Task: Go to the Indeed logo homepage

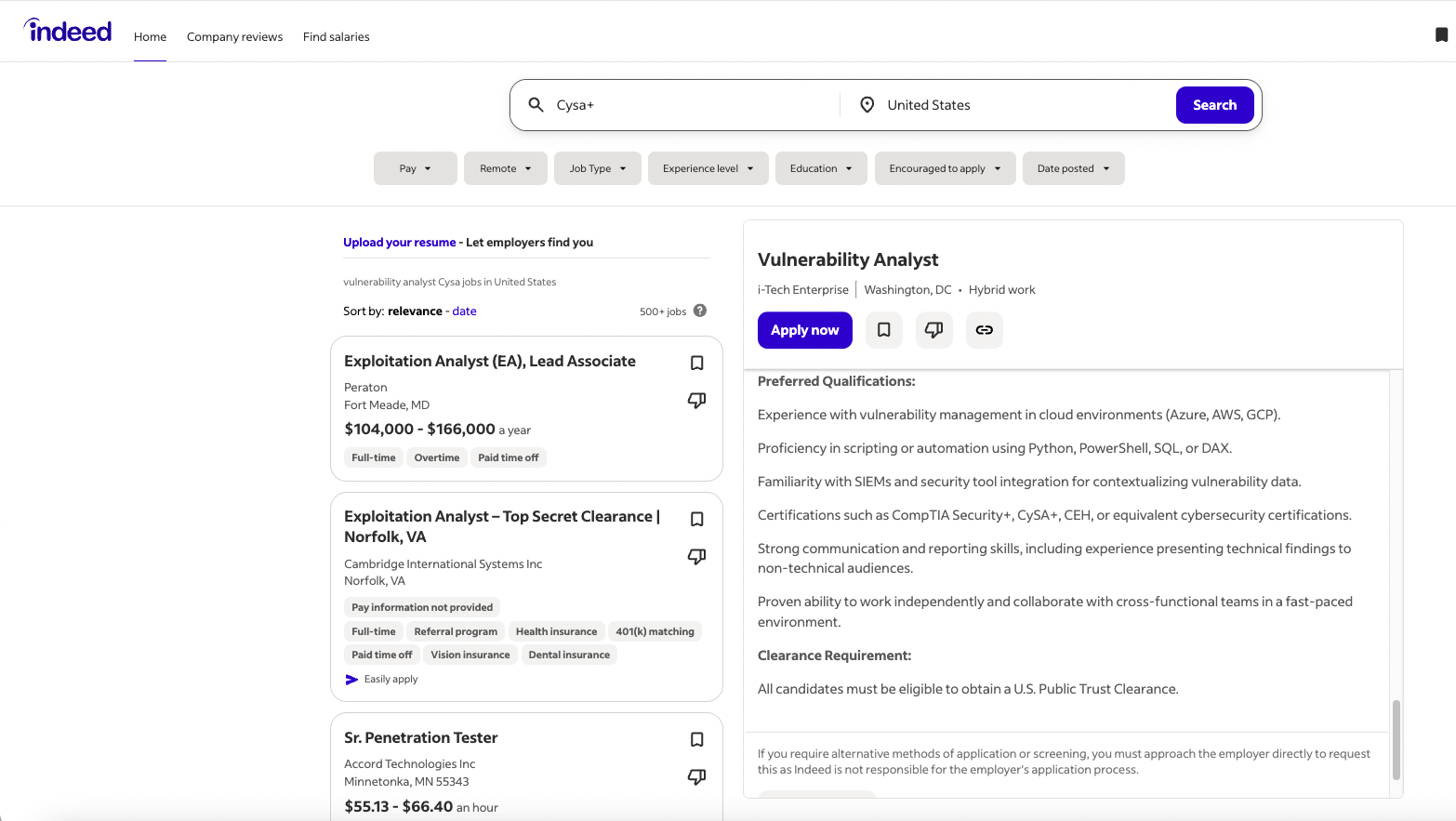Action: click(x=68, y=32)
